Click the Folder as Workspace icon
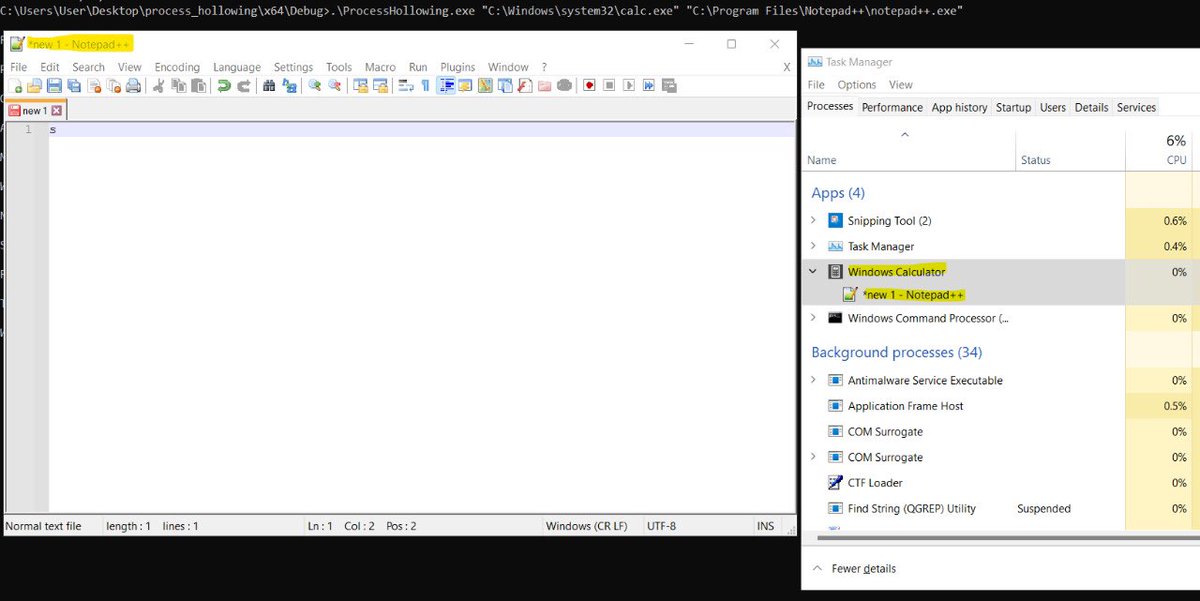The width and height of the screenshot is (1200, 601). [x=545, y=86]
